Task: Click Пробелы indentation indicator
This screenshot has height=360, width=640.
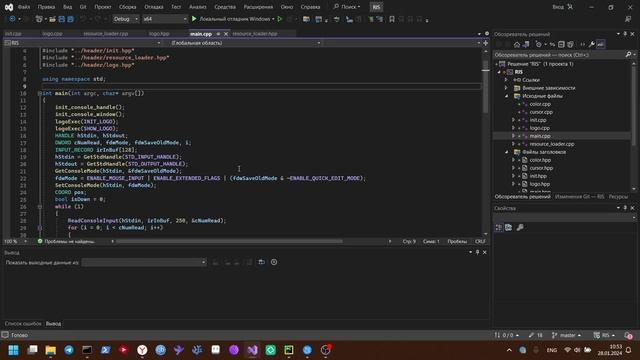Action: 457,241
